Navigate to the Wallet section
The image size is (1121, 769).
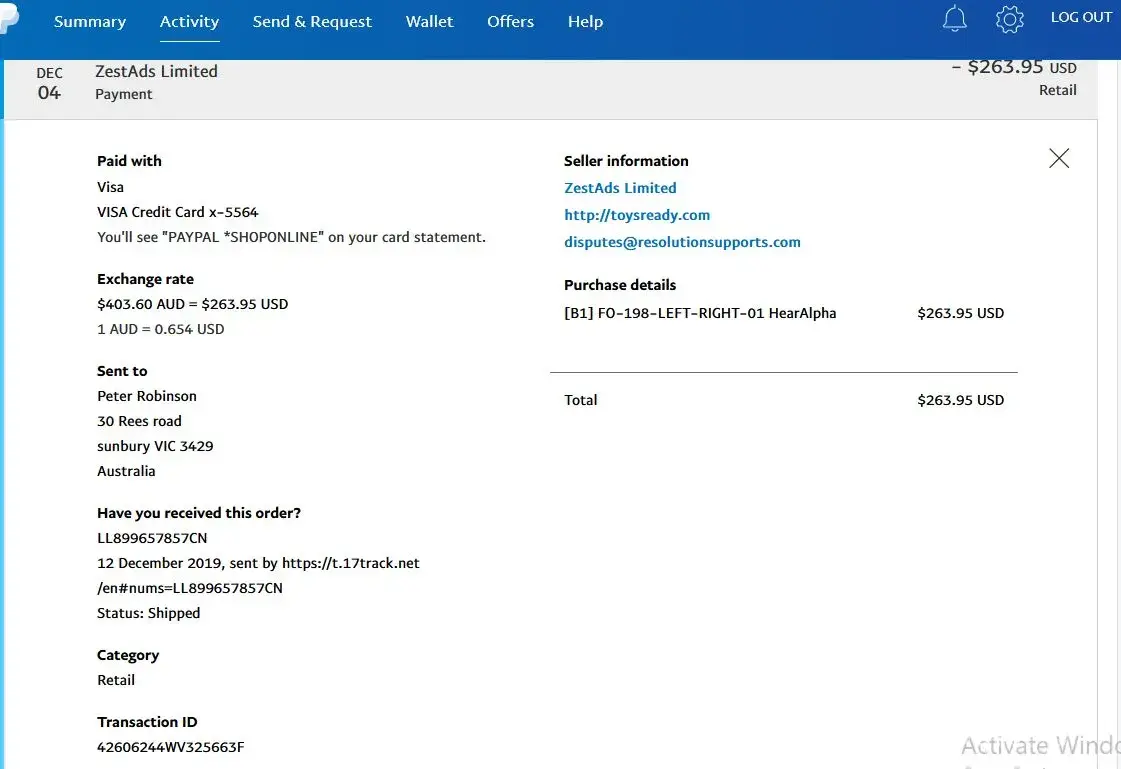(x=429, y=22)
